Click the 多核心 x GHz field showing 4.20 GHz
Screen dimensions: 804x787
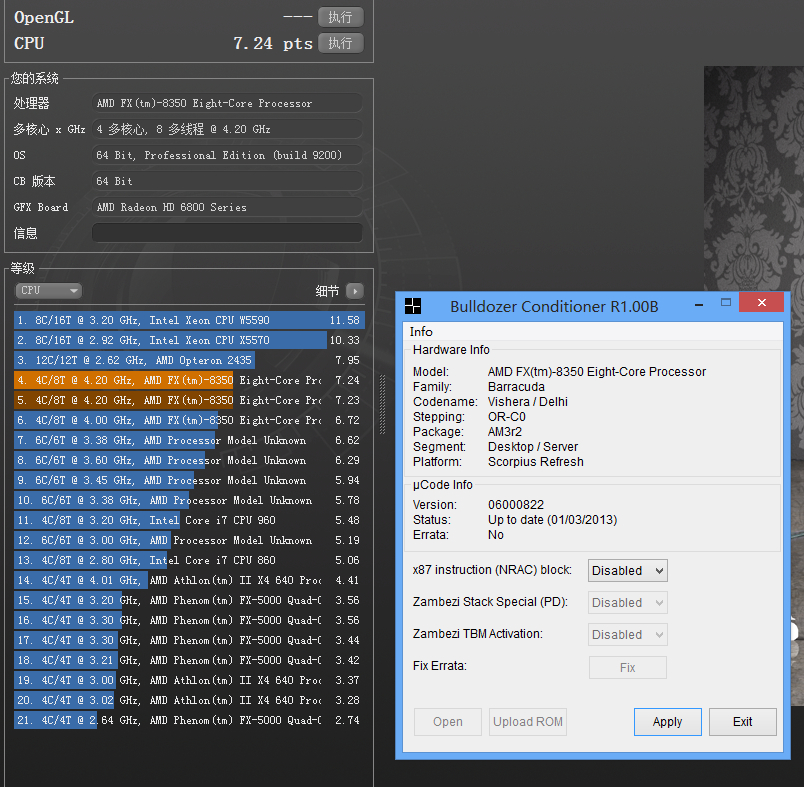(227, 129)
